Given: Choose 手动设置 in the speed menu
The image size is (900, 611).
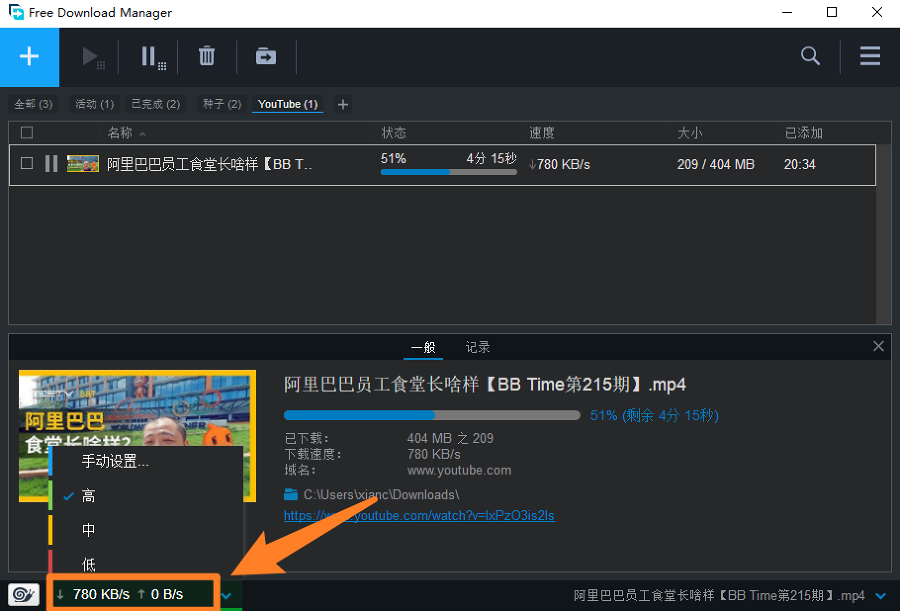Looking at the screenshot, I should (113, 461).
